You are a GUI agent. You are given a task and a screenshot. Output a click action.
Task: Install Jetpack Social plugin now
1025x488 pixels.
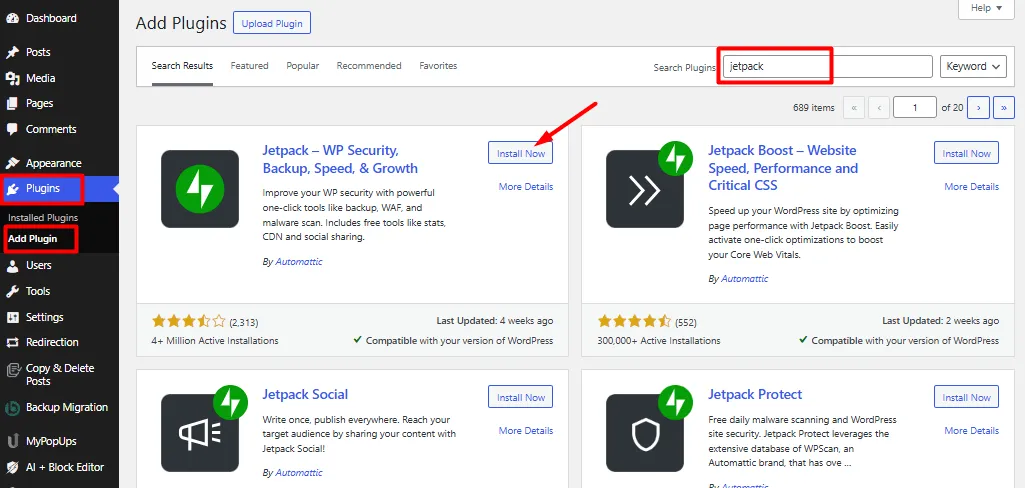520,397
